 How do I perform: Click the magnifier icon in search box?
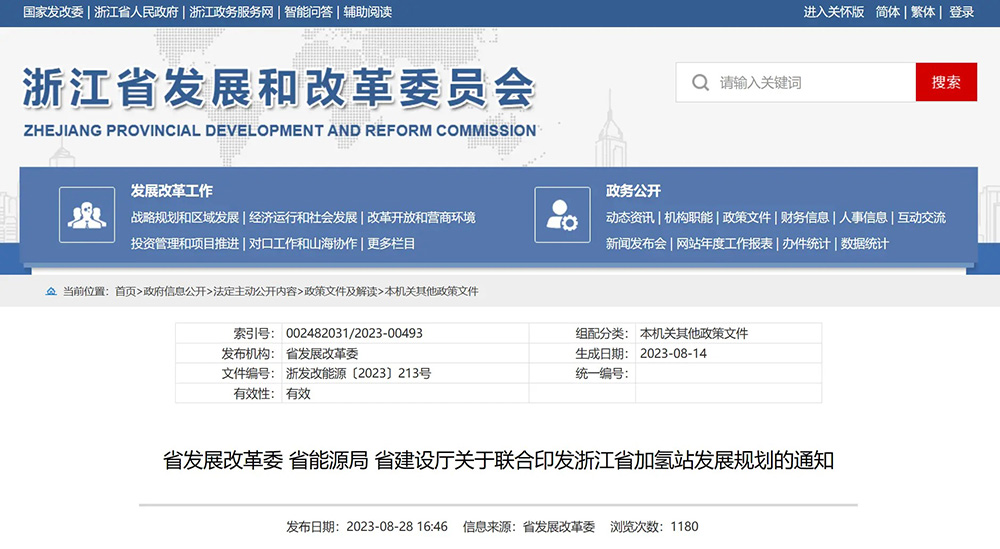pyautogui.click(x=700, y=82)
